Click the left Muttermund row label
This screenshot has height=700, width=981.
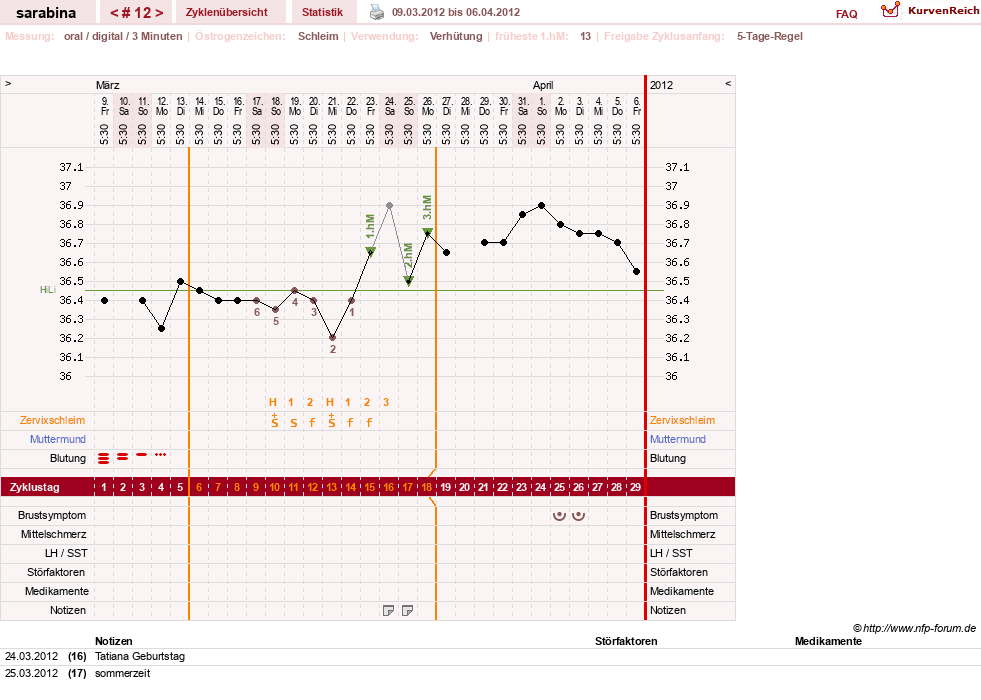click(x=58, y=439)
